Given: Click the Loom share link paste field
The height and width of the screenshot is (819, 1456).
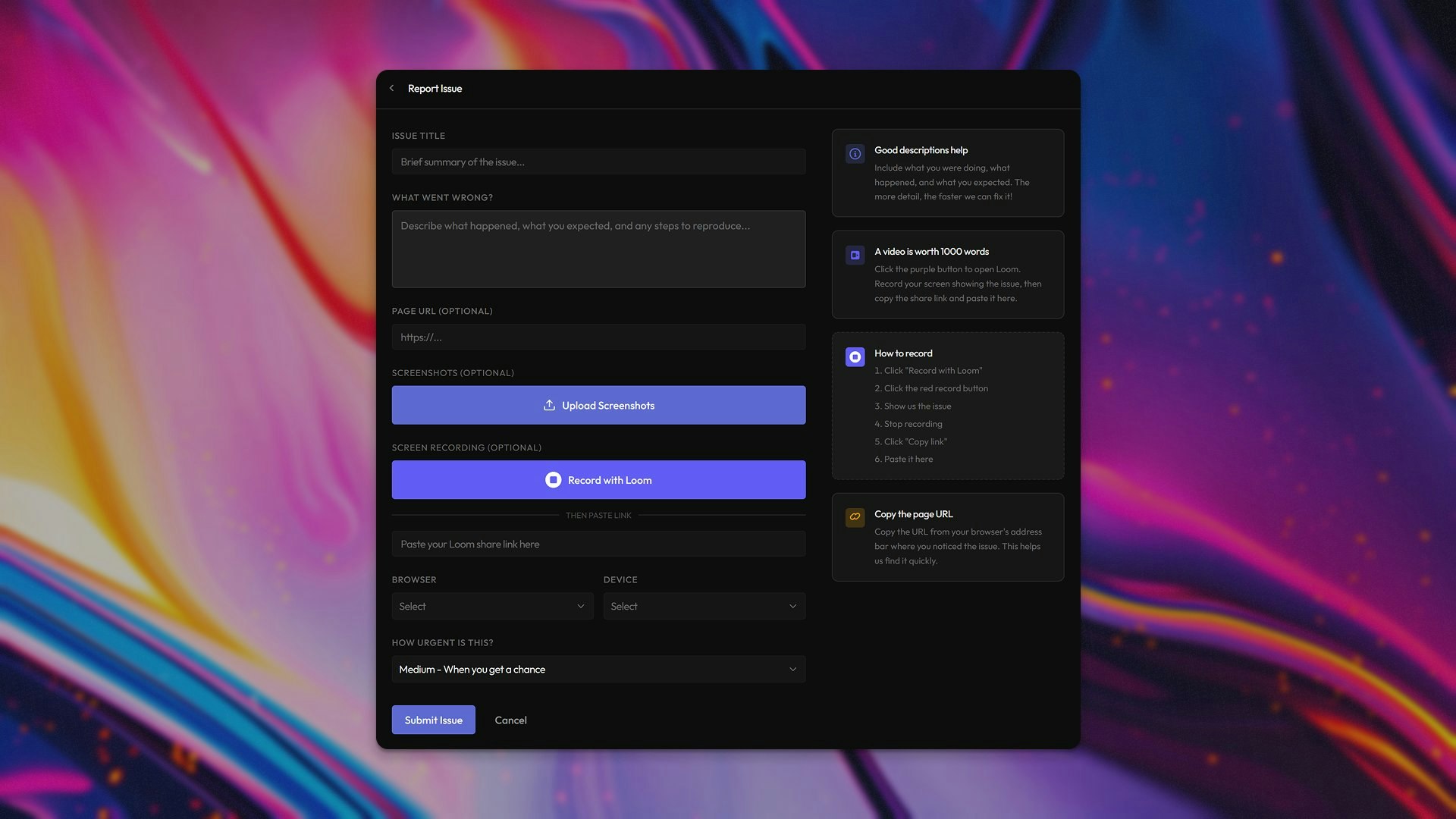Looking at the screenshot, I should 598,544.
